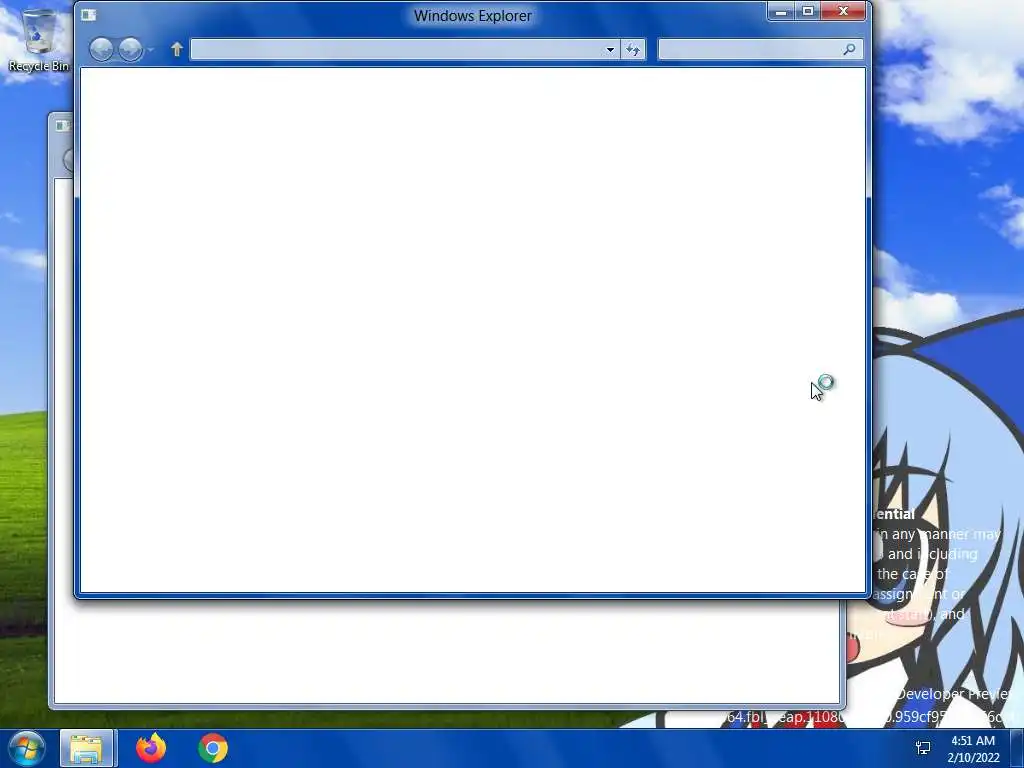Click Windows Explorer taskbar icon
Image resolution: width=1024 pixels, height=768 pixels.
[x=87, y=748]
